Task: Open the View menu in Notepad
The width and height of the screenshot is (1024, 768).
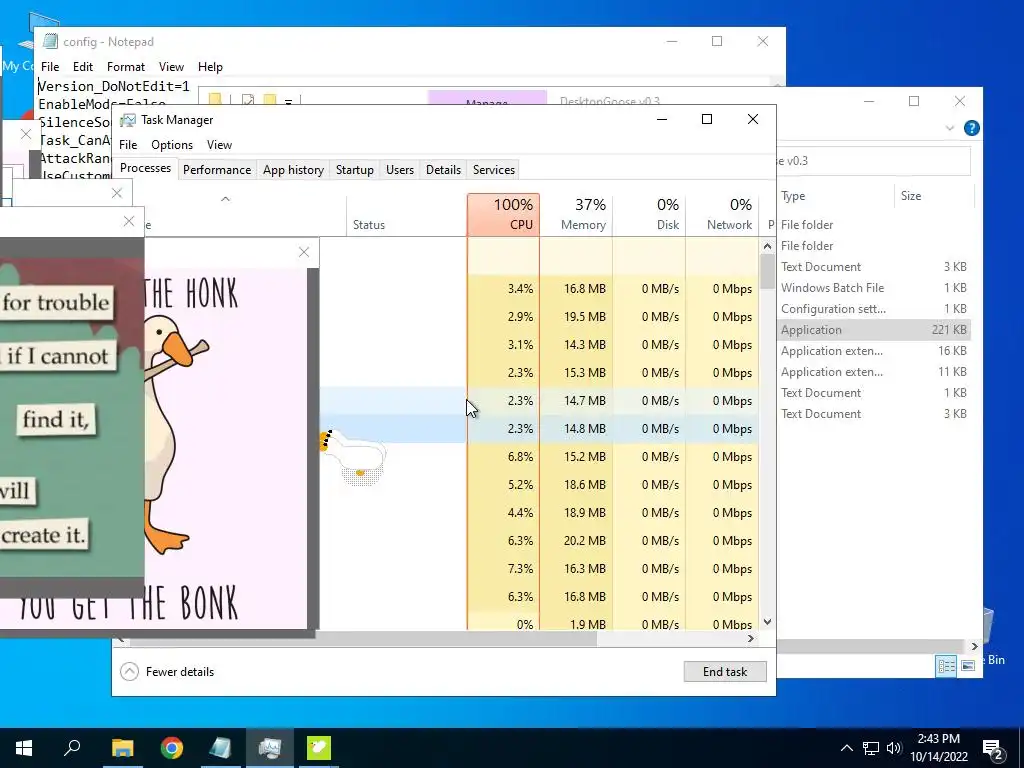Action: 171,67
